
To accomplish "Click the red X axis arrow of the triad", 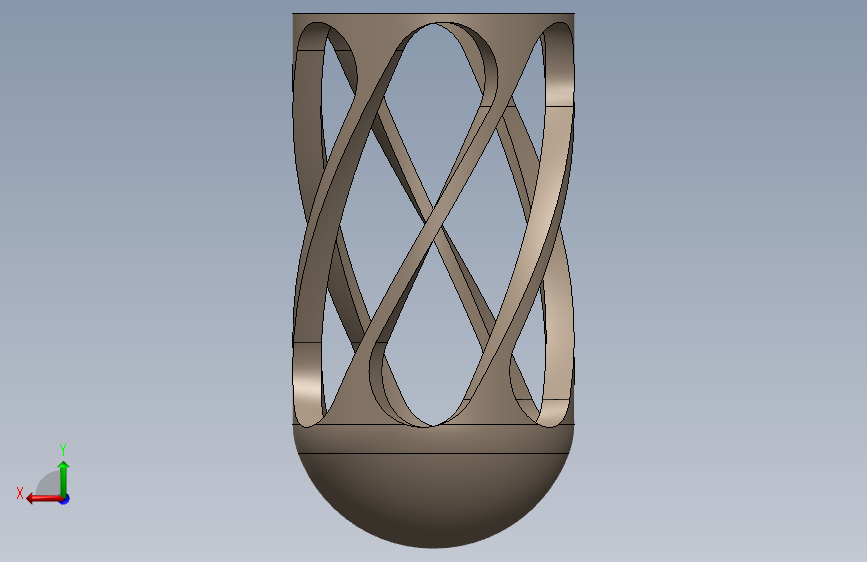I will point(44,499).
